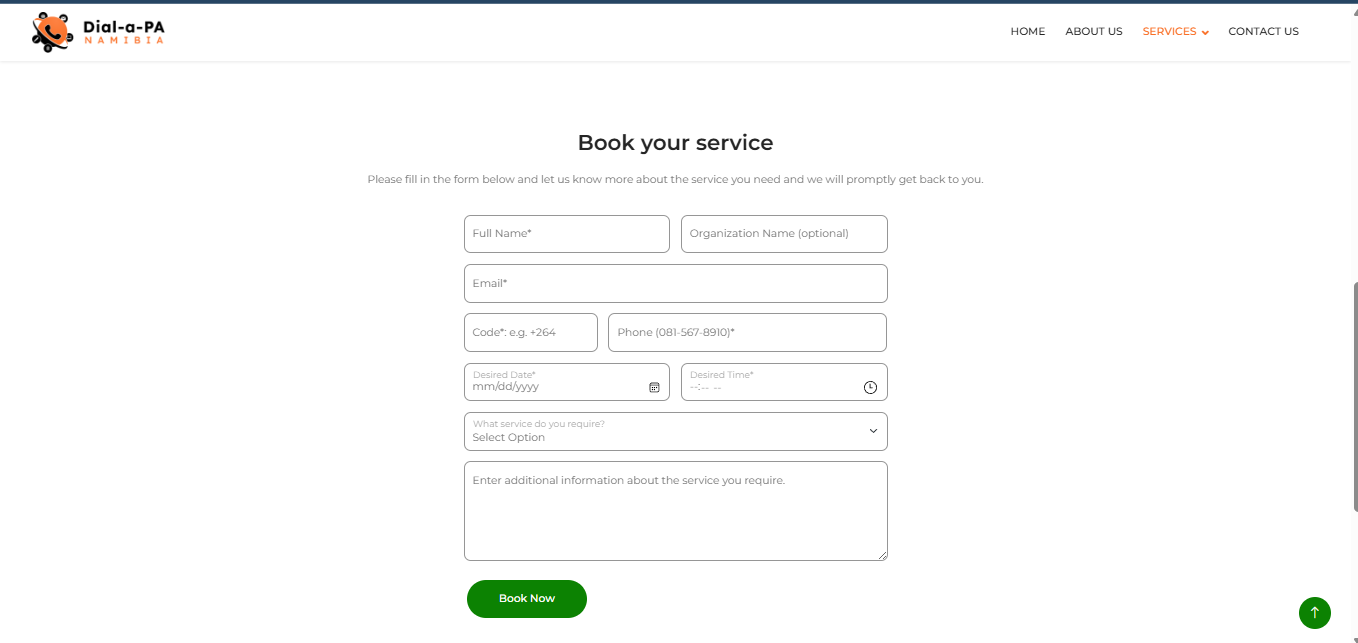Screen dimensions: 1358x643
Task: Click the Dial-a-PA Namibia logo
Action: pyautogui.click(x=97, y=32)
